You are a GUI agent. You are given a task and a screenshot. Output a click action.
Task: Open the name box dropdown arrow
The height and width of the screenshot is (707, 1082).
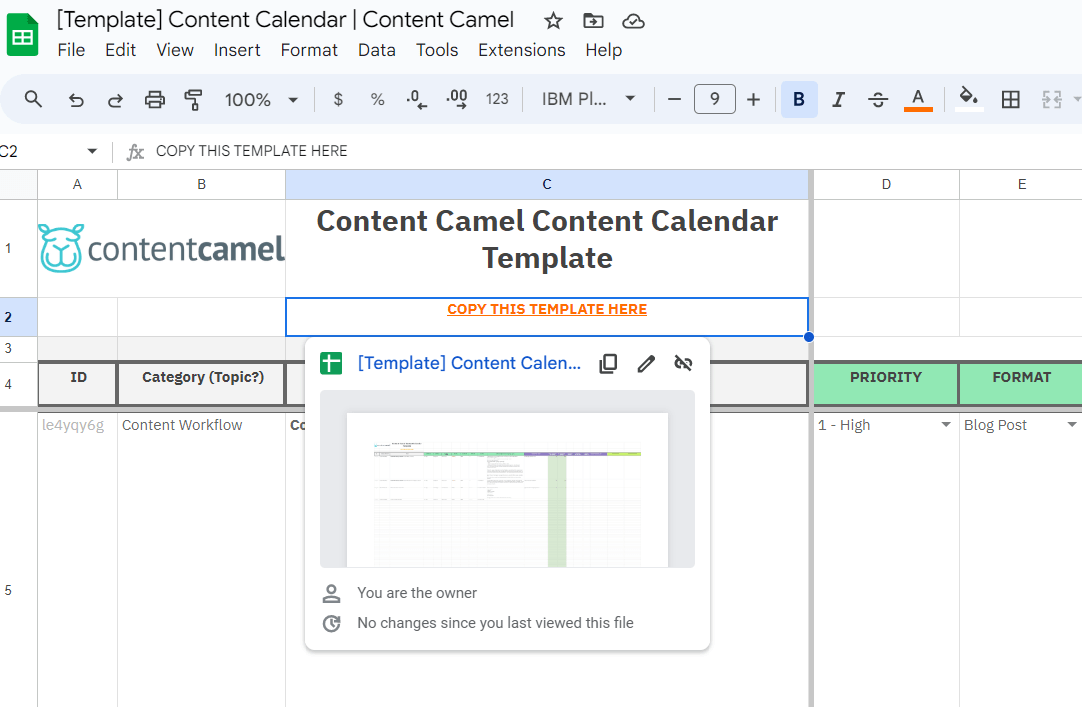point(92,151)
